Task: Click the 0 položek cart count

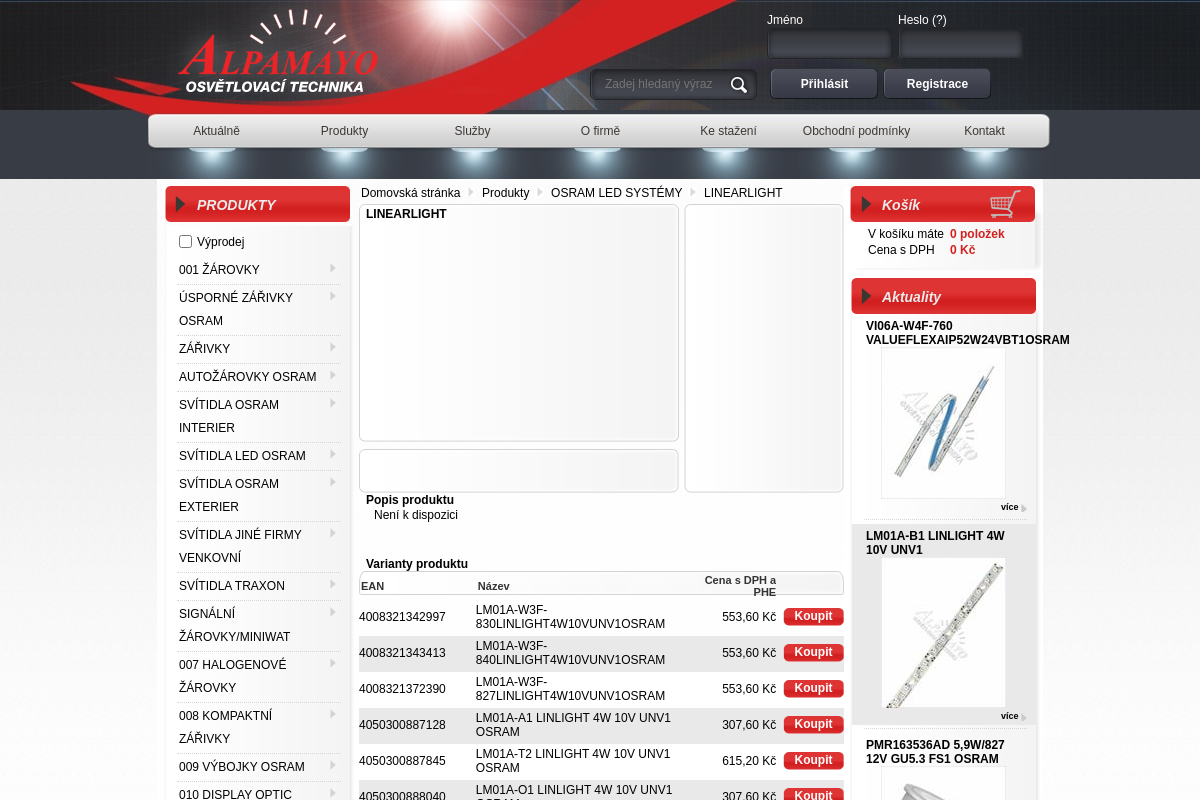Action: pyautogui.click(x=977, y=234)
